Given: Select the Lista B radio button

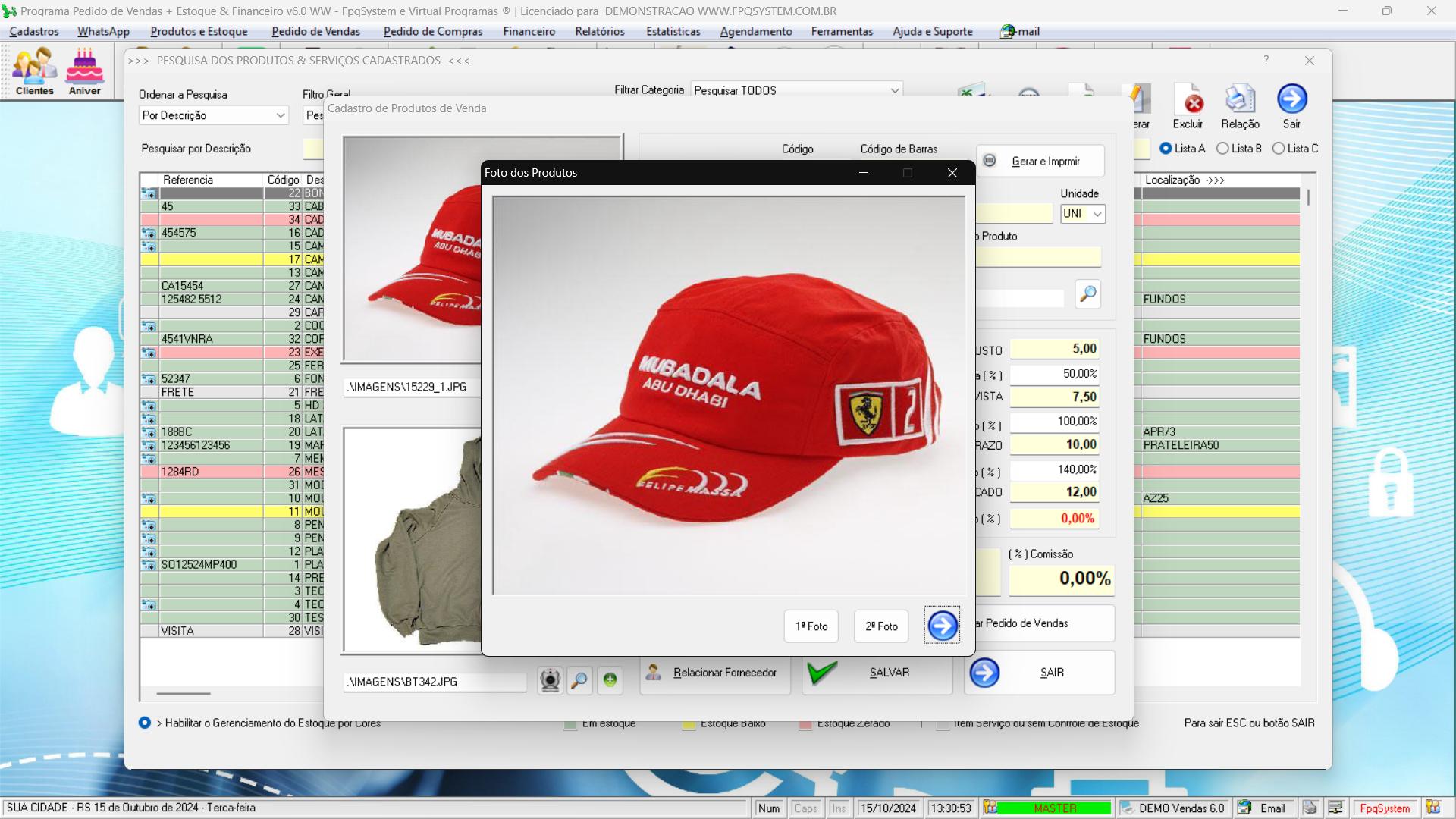Looking at the screenshot, I should point(1222,149).
